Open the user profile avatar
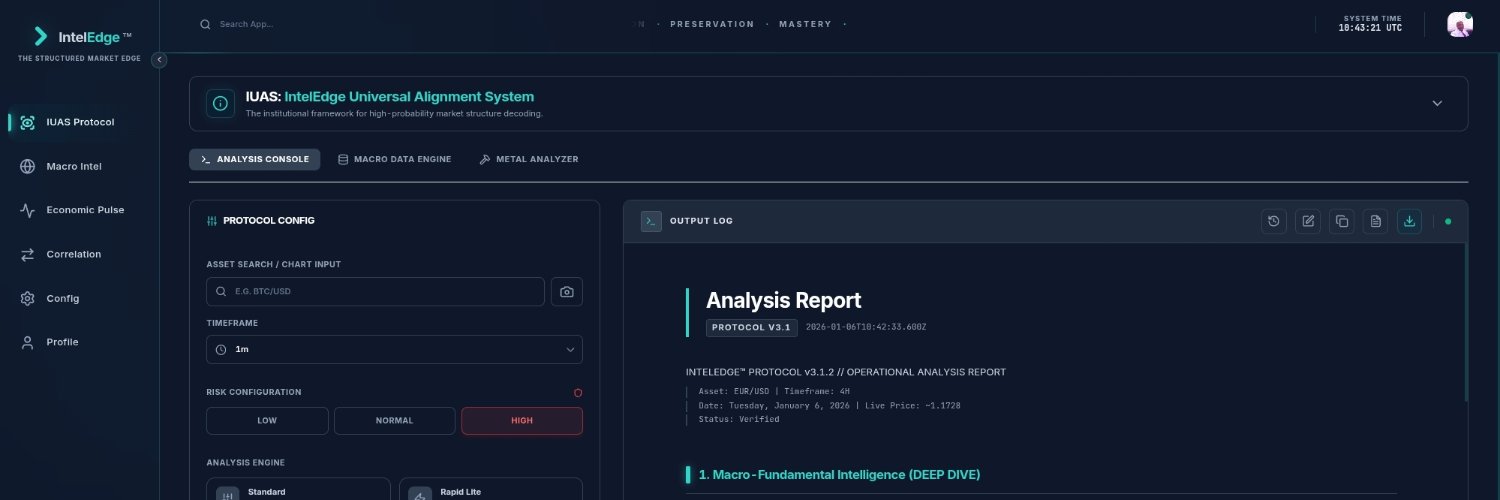The image size is (1500, 500). click(1459, 25)
